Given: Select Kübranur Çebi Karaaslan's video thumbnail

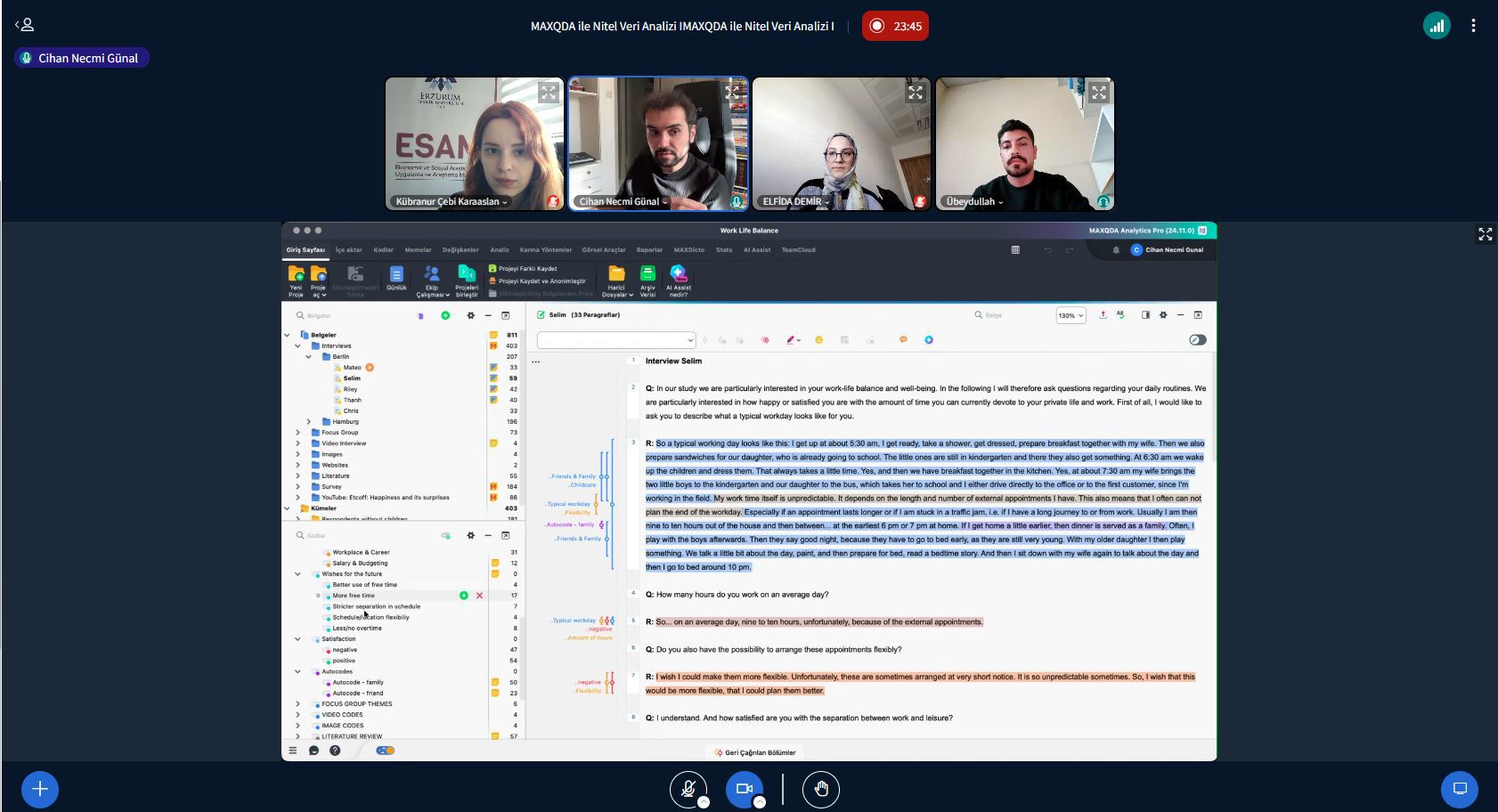Looking at the screenshot, I should [x=474, y=142].
